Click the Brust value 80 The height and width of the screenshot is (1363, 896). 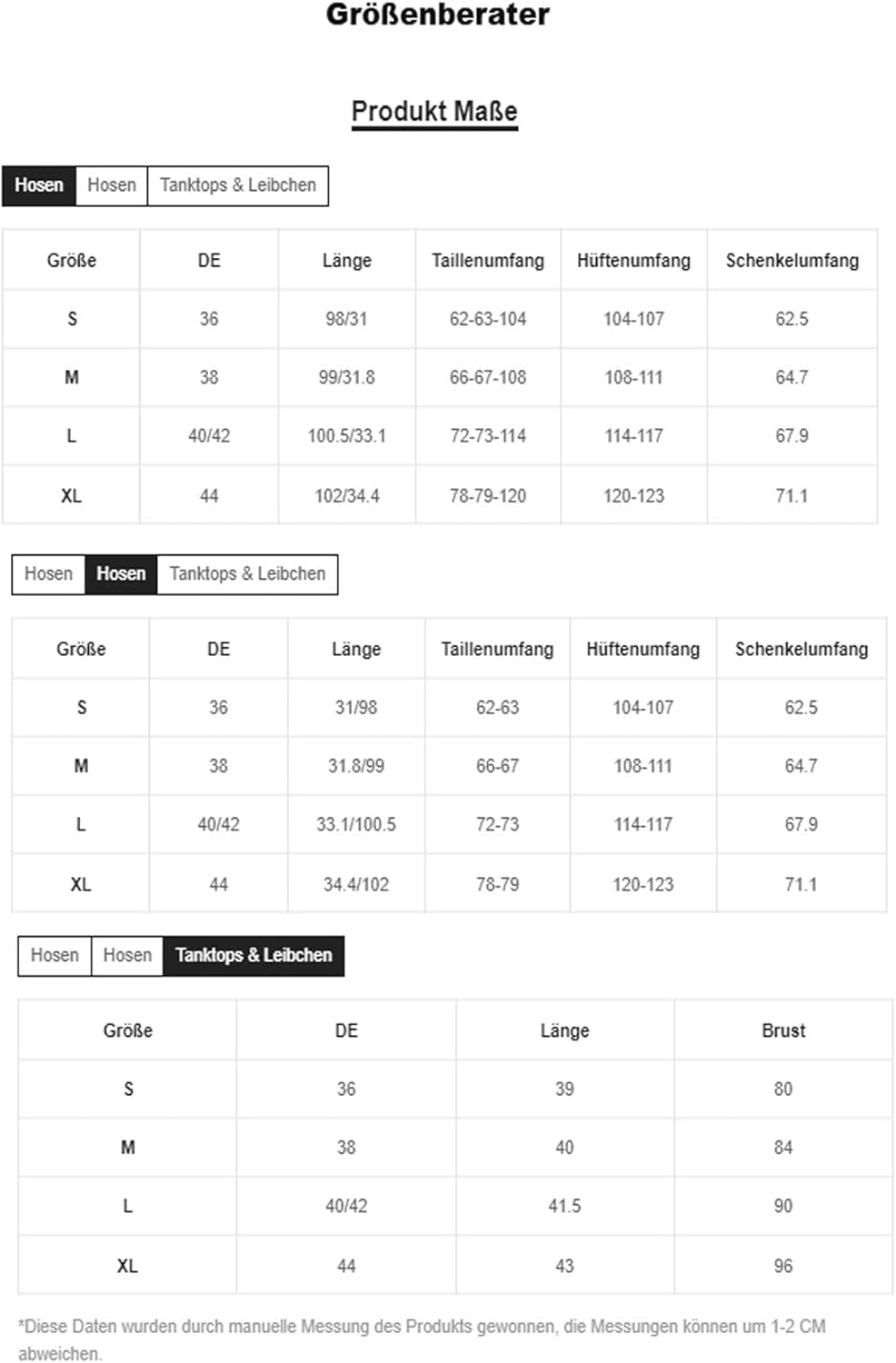point(783,1089)
